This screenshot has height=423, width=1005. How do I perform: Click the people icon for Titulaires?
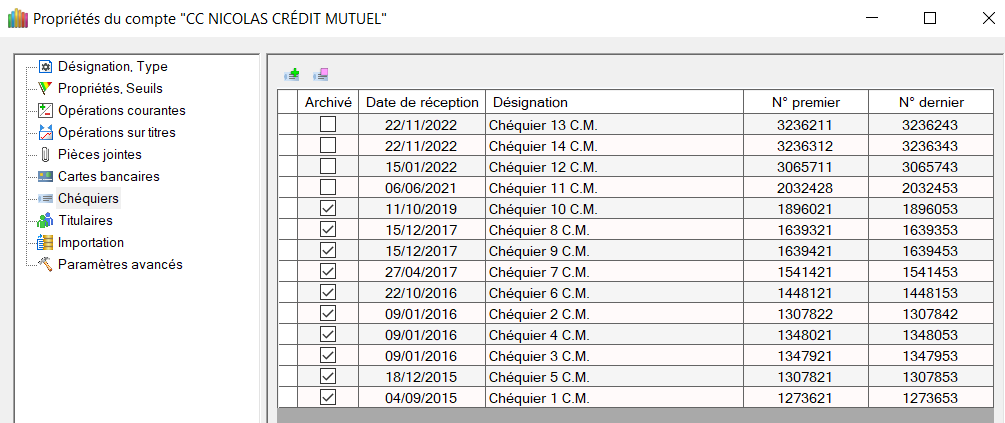(x=44, y=221)
